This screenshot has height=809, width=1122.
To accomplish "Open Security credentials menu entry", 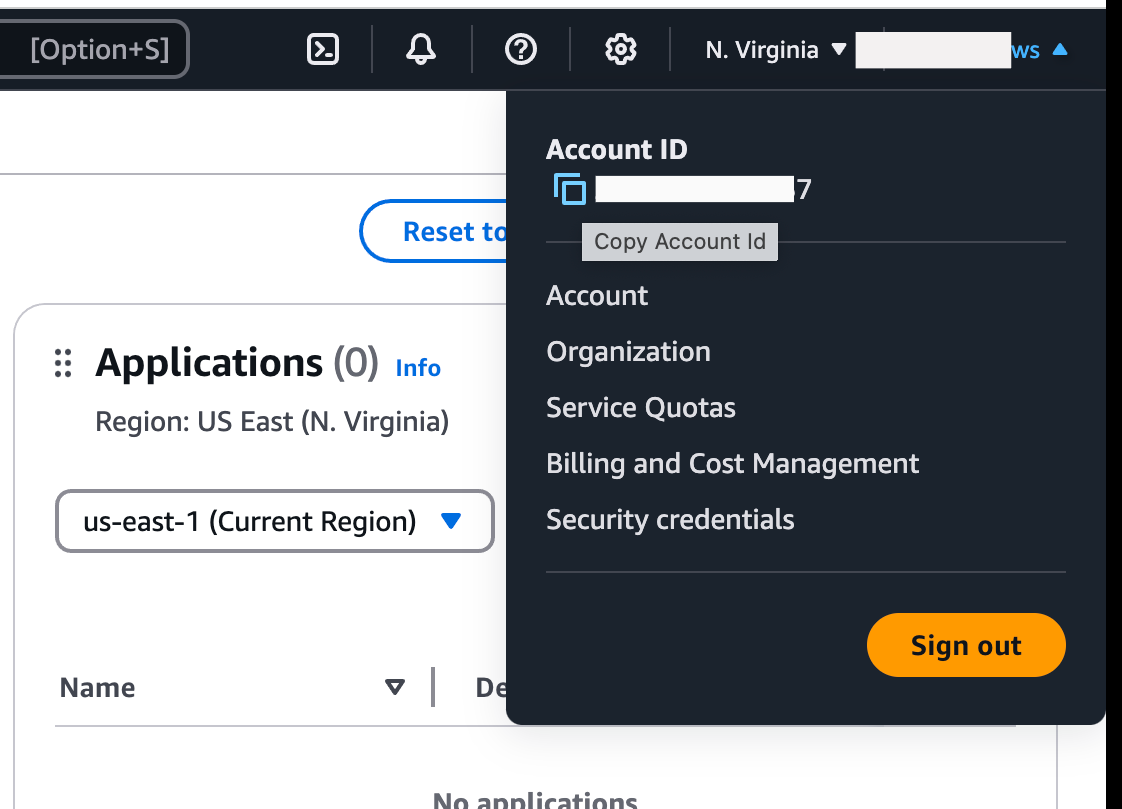I will click(670, 520).
